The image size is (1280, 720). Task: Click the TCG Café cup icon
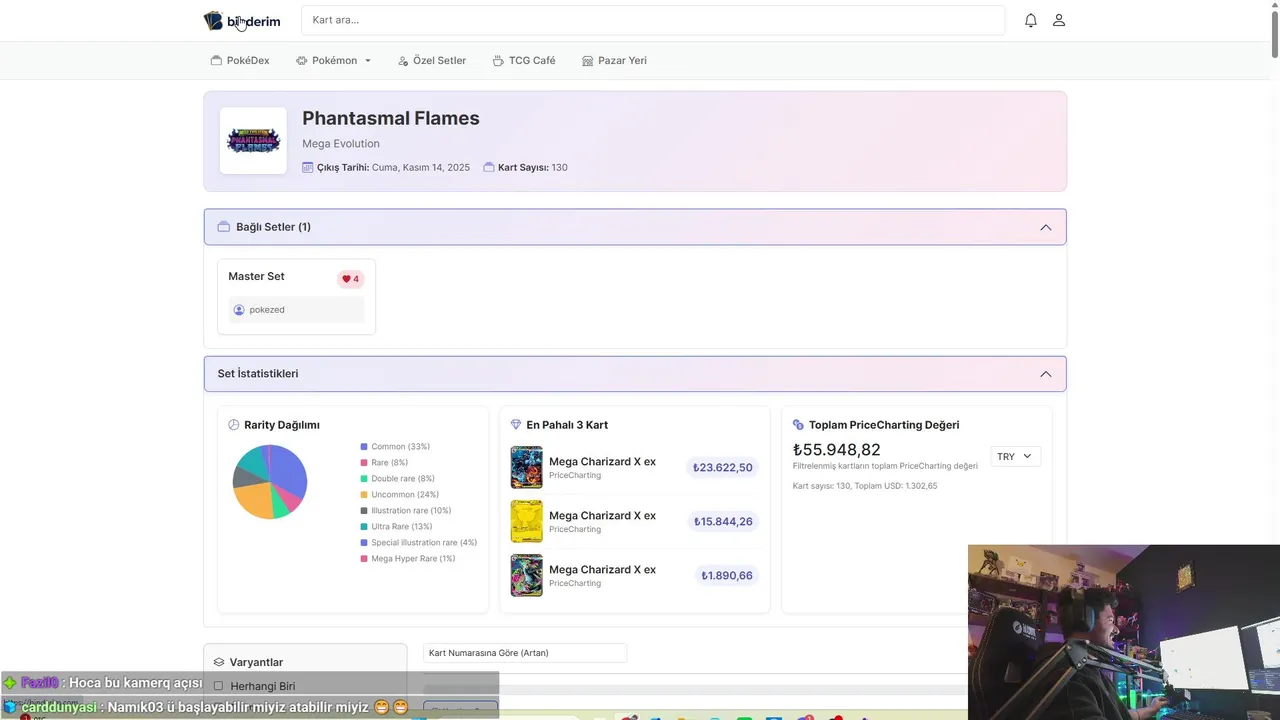tap(498, 60)
